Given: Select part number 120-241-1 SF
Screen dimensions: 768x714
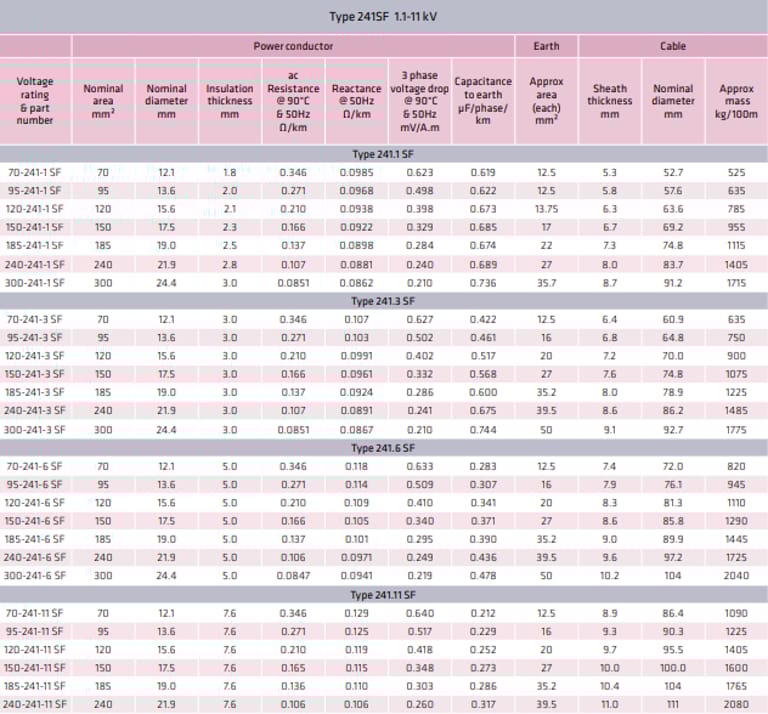Looking at the screenshot, I should [x=35, y=209].
